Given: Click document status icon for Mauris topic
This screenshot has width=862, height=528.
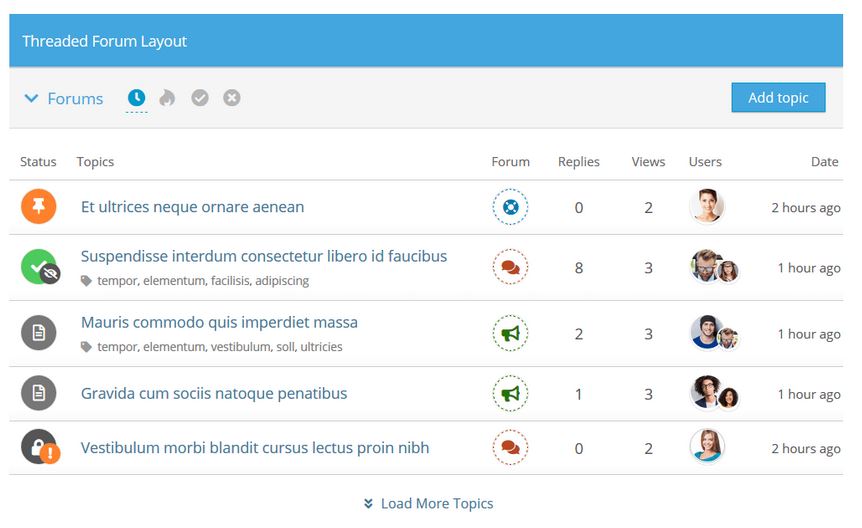Looking at the screenshot, I should [38, 333].
